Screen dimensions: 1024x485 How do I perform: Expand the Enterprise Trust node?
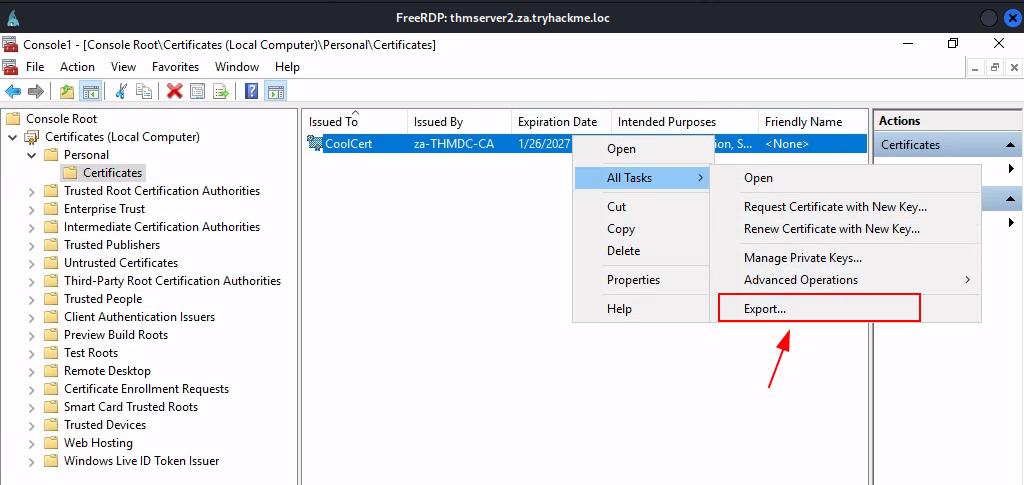coord(32,210)
